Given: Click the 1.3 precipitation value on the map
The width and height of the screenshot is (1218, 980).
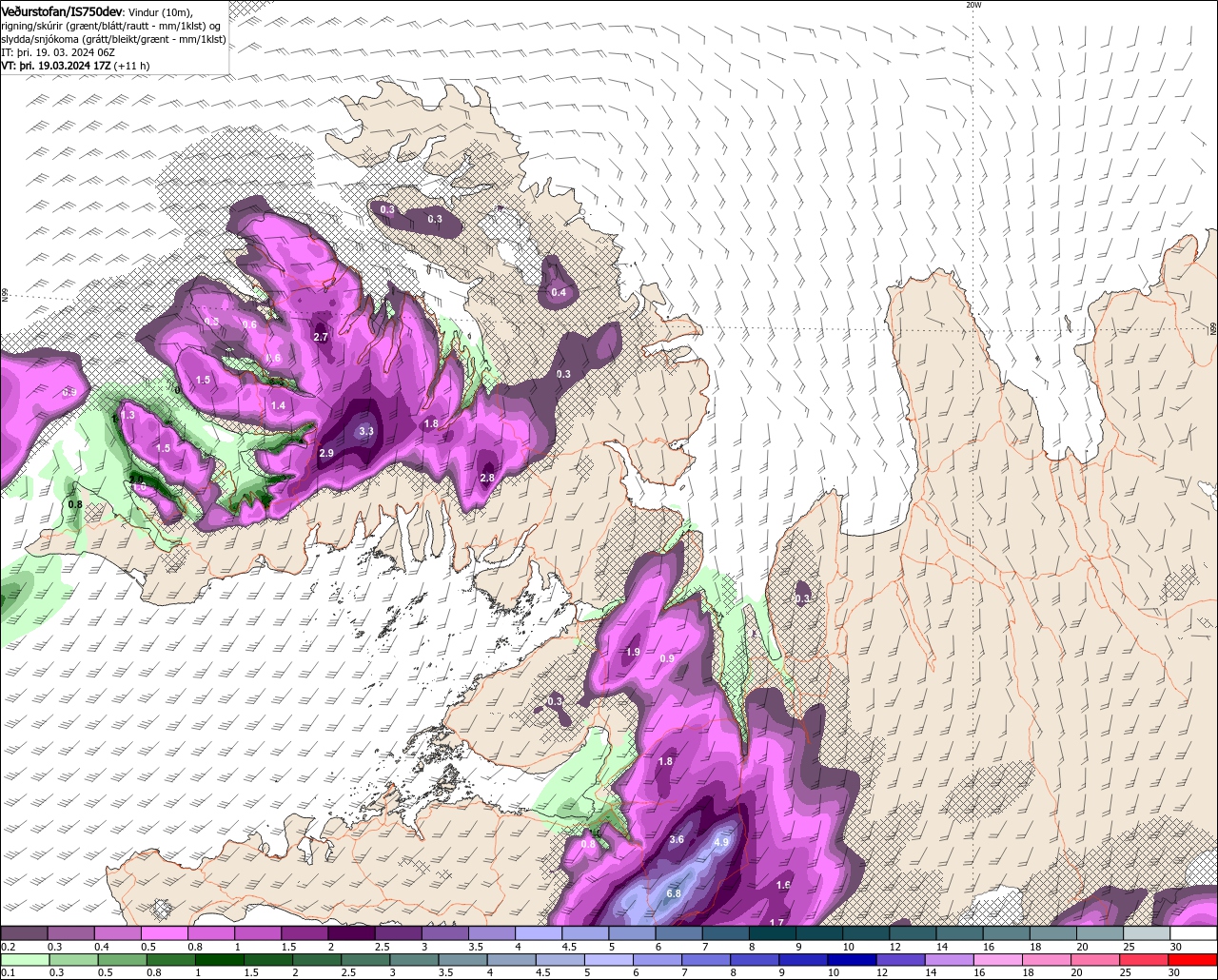Looking at the screenshot, I should (x=128, y=415).
